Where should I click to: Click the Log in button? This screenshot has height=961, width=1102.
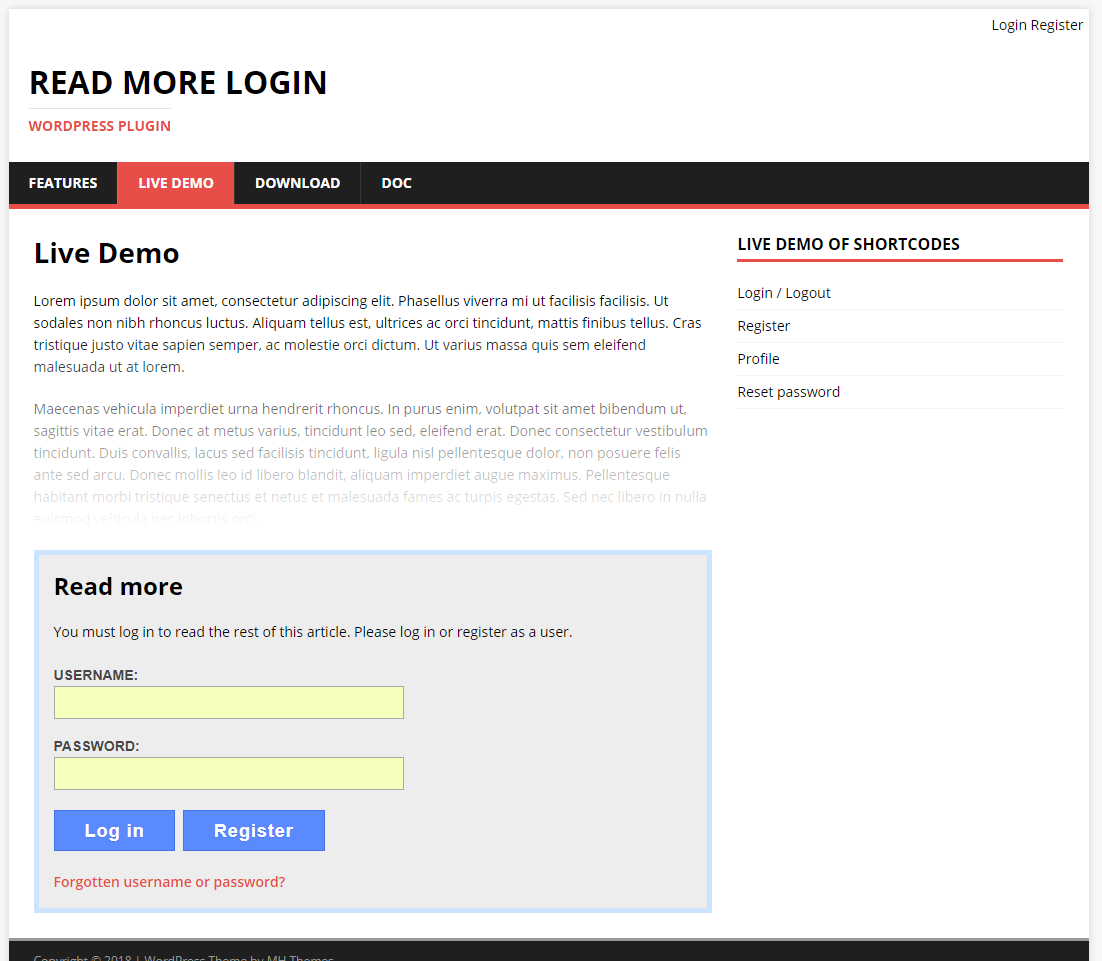(113, 830)
